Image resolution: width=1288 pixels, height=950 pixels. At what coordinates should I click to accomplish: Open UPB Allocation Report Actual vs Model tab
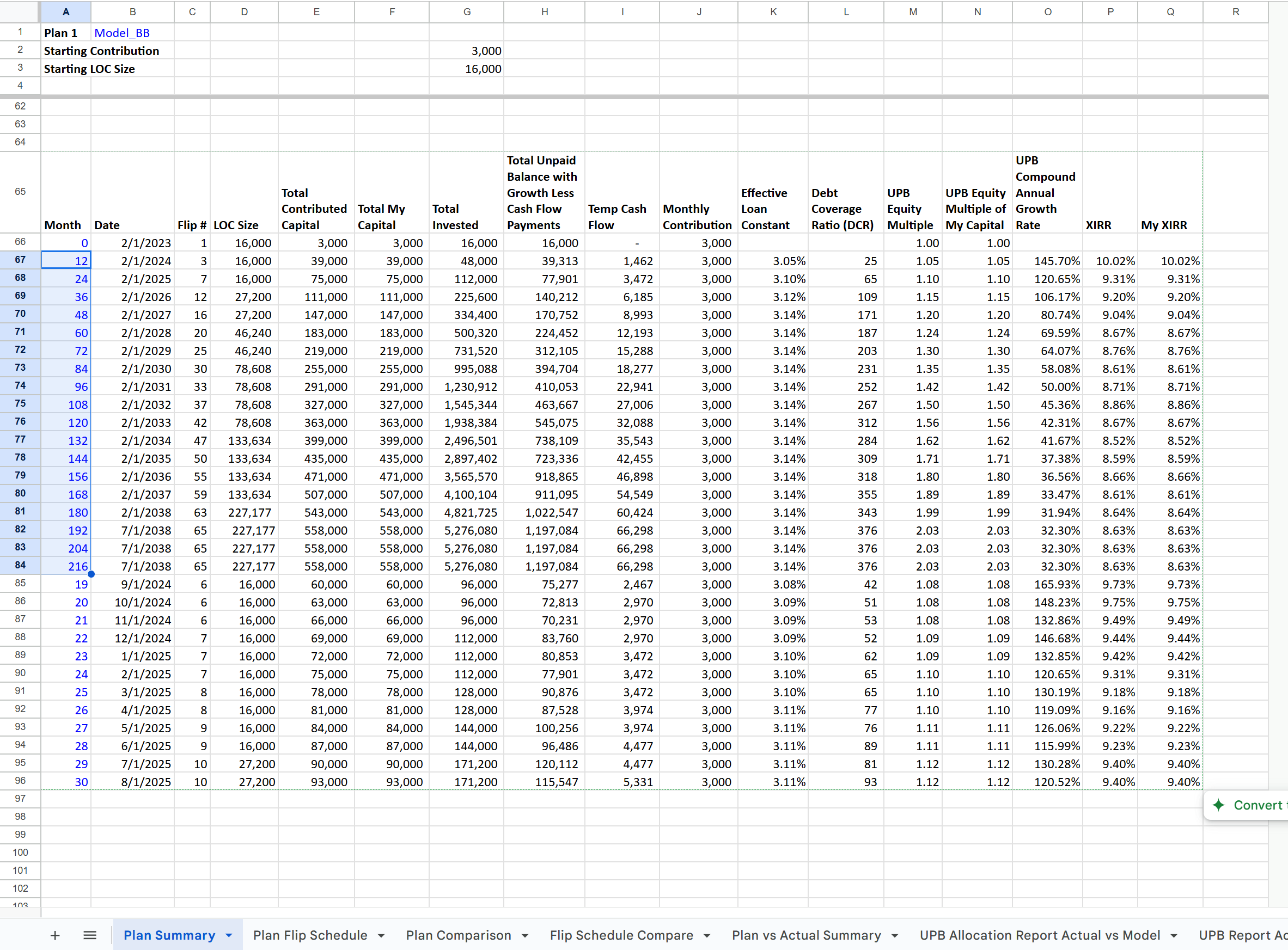click(x=1040, y=936)
